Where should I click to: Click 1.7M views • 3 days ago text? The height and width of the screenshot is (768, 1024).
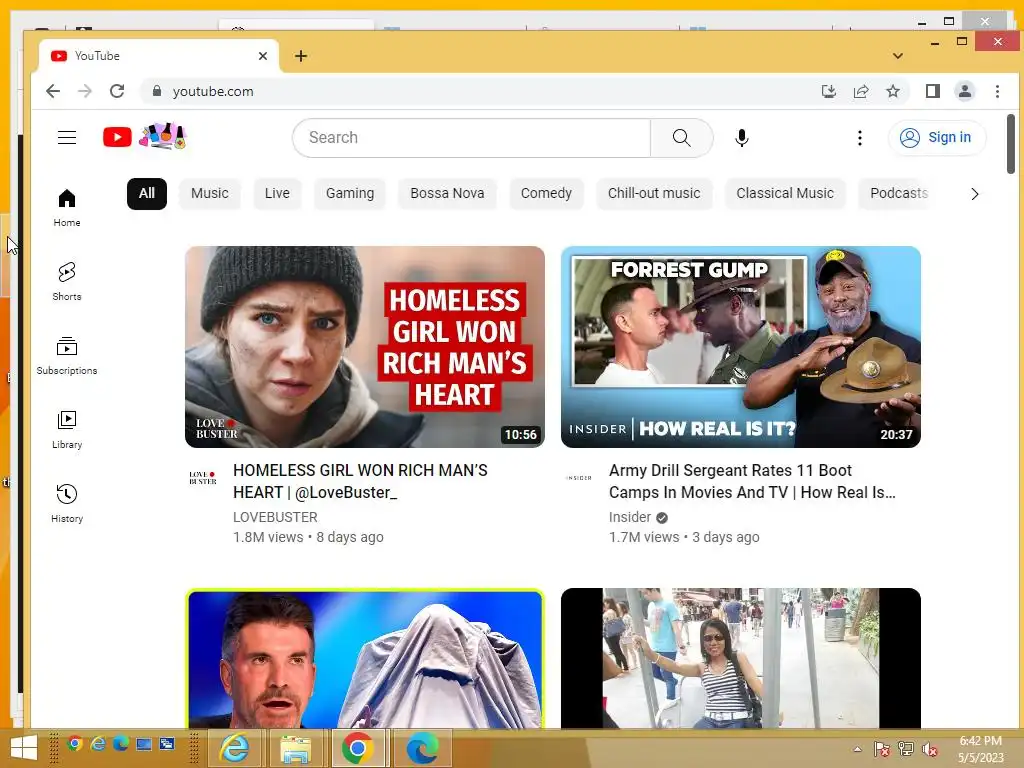684,537
